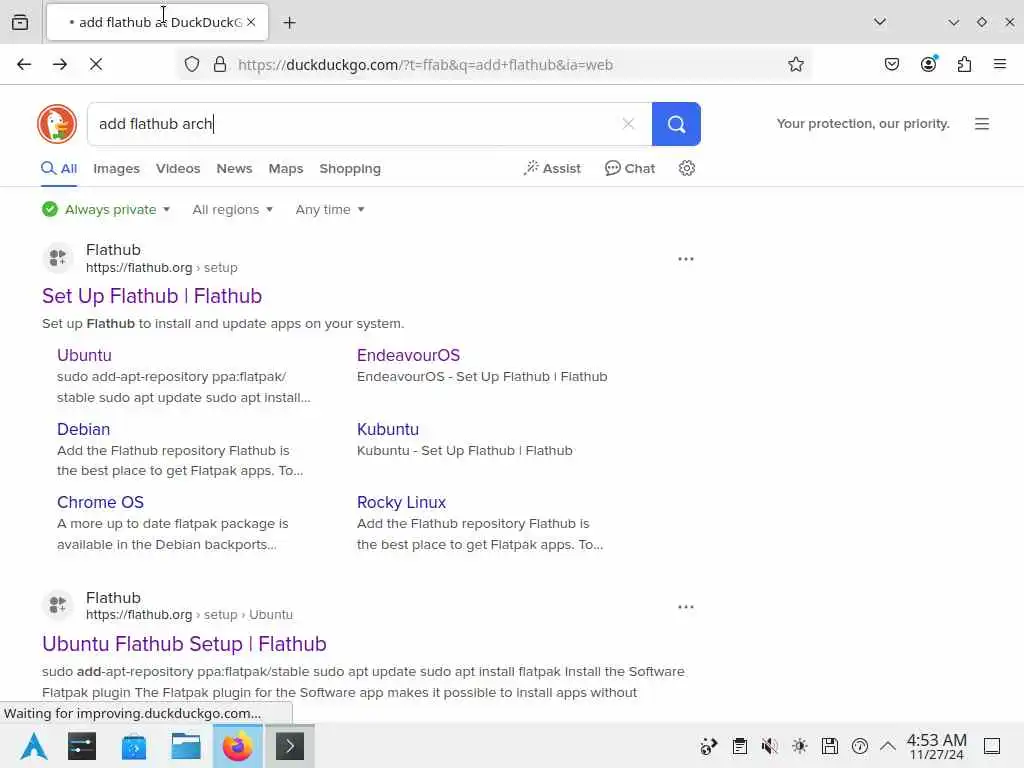Open the file manager from taskbar

(186, 746)
